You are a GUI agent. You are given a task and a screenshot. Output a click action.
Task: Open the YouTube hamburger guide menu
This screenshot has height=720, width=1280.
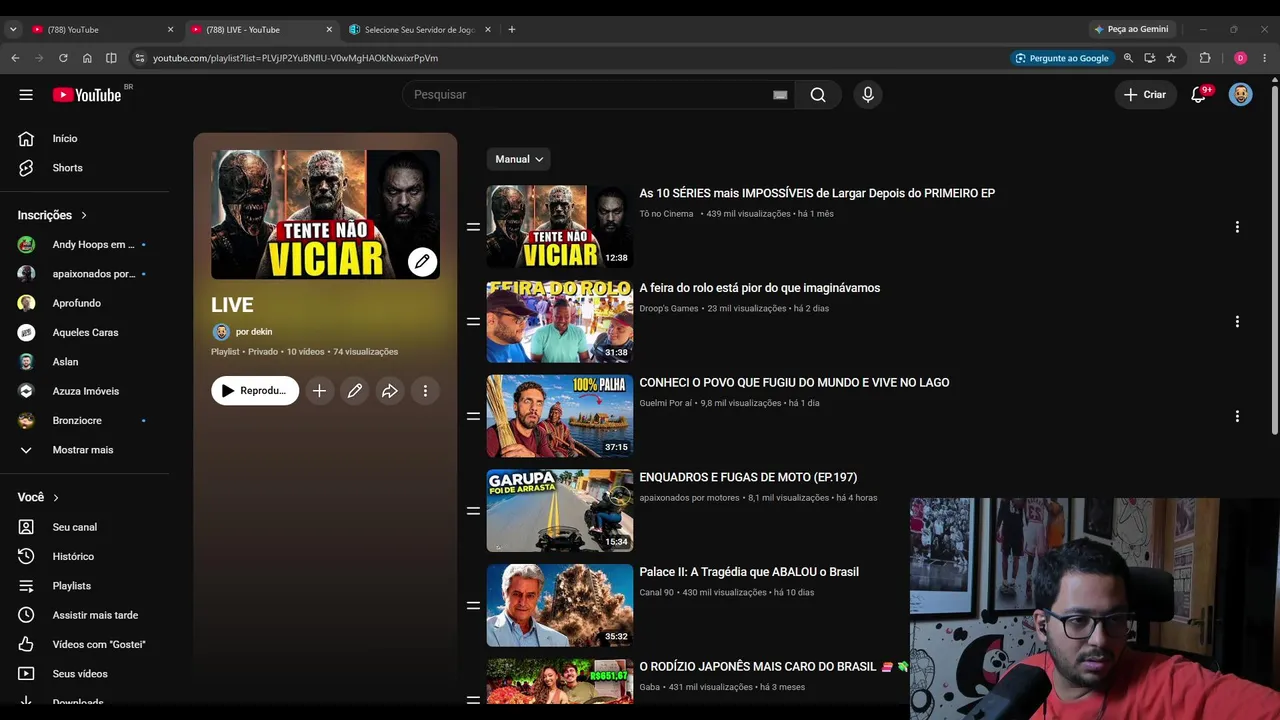click(26, 95)
